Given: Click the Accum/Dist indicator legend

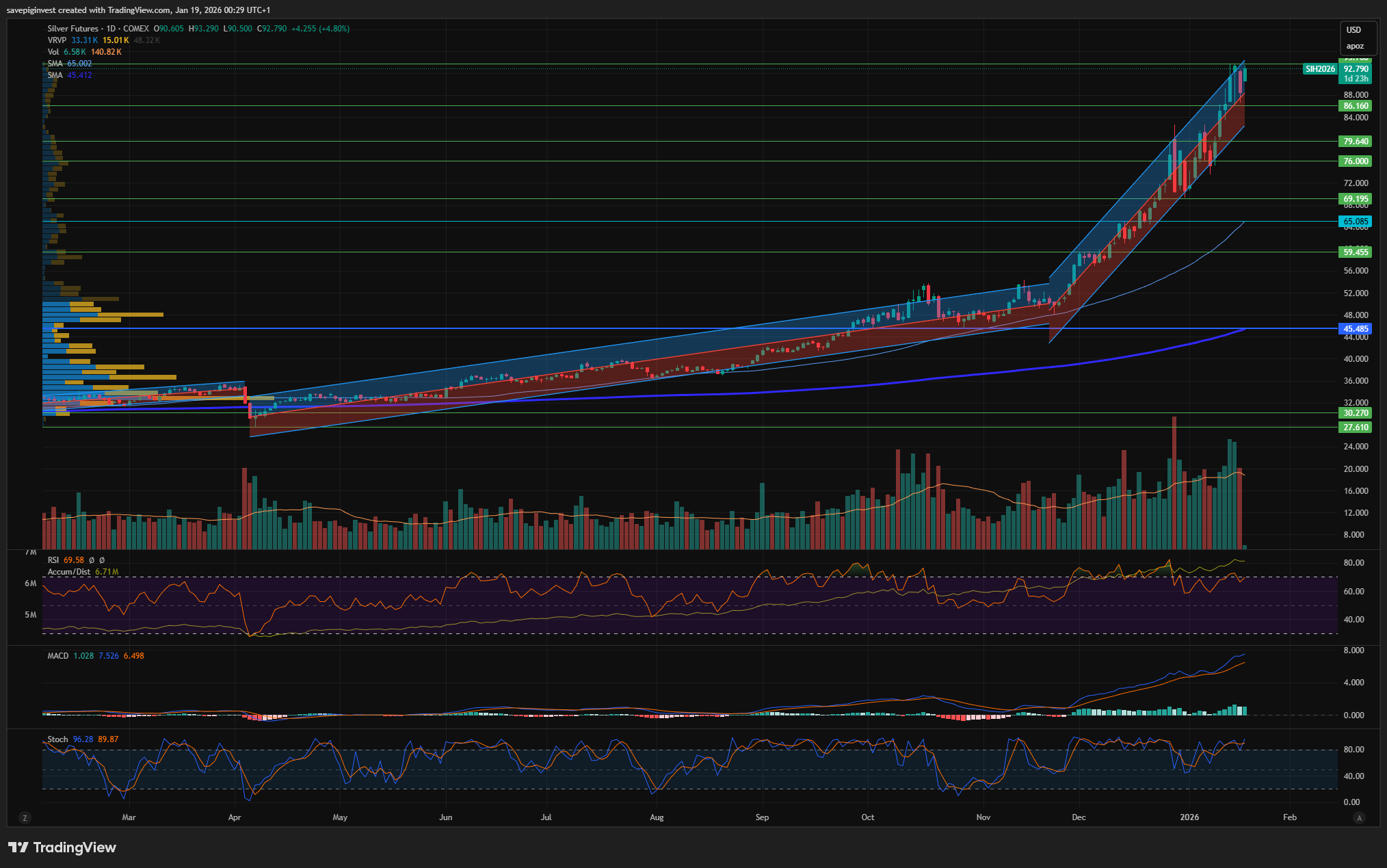Looking at the screenshot, I should 69,572.
